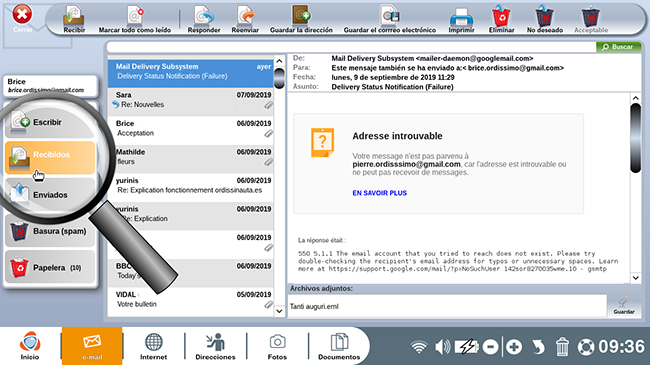The height and width of the screenshot is (365, 650).
Task: Zoom out with the minus icon
Action: tap(490, 347)
